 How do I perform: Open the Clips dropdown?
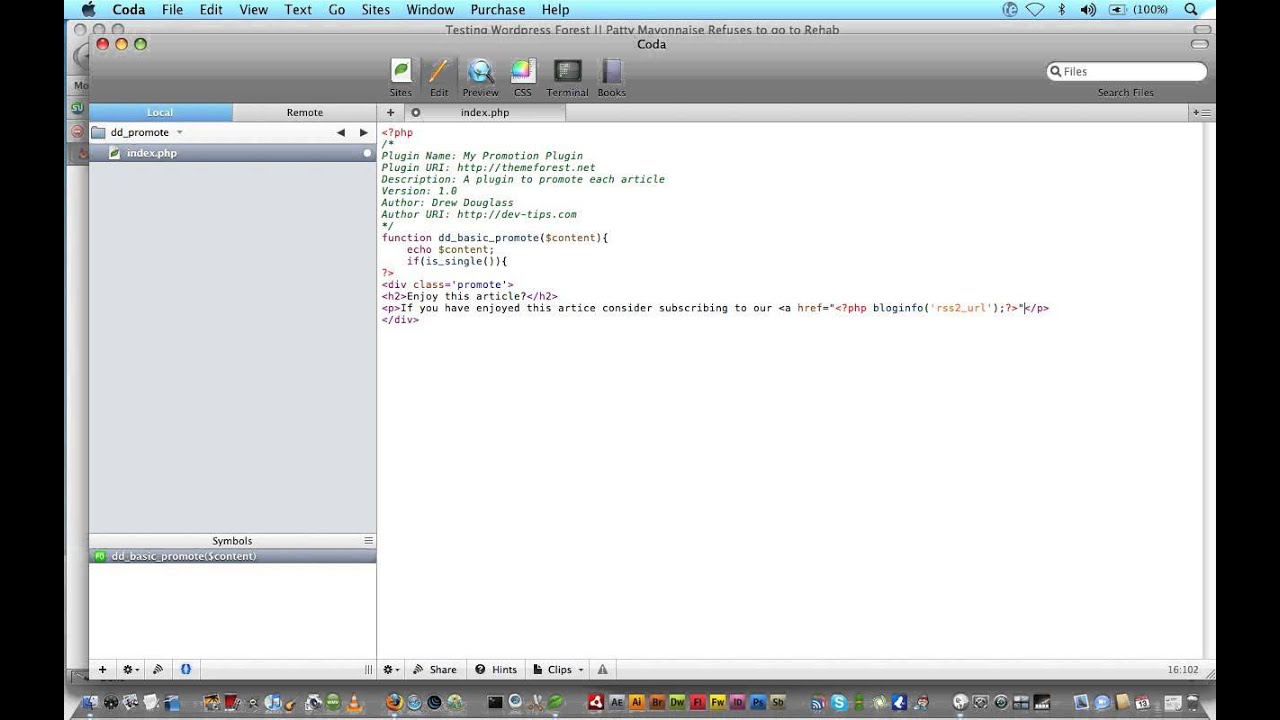pos(558,669)
